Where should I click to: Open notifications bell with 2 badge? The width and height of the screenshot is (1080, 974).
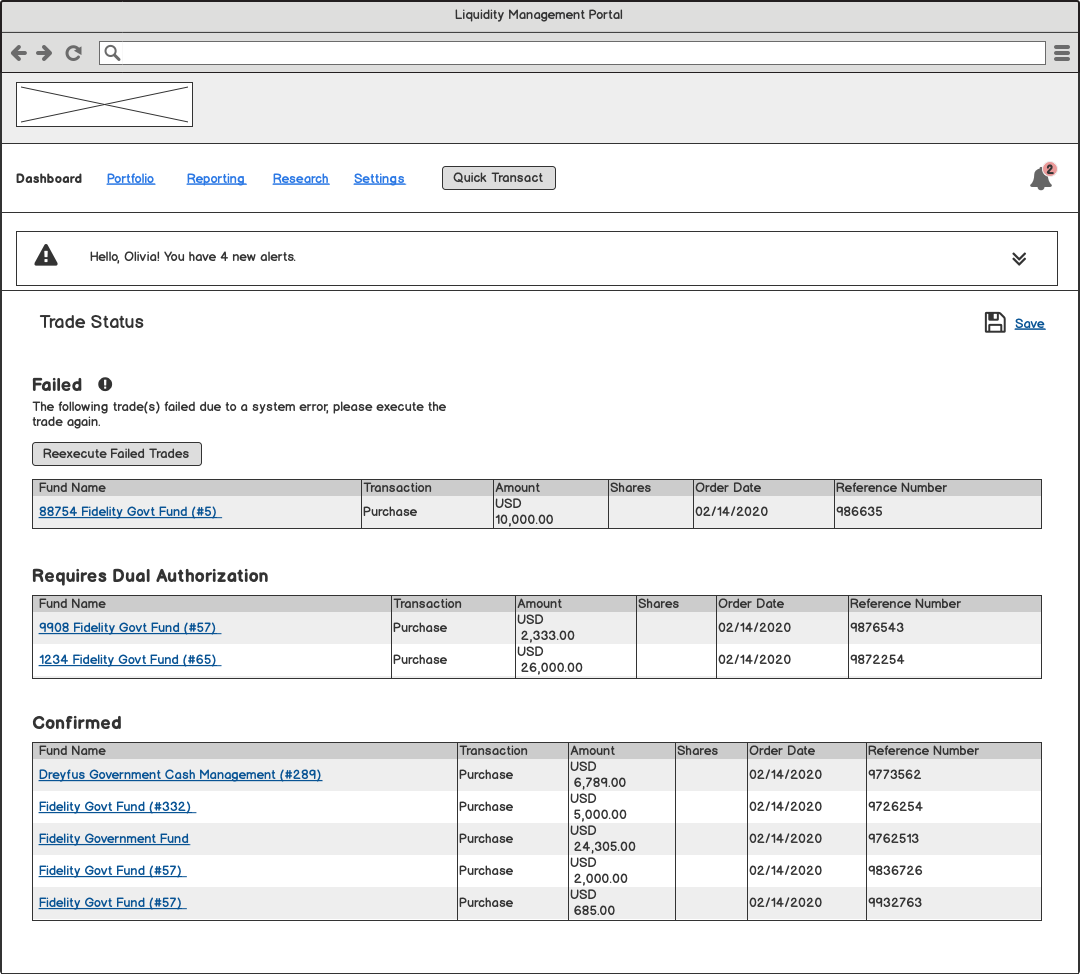click(x=1041, y=178)
